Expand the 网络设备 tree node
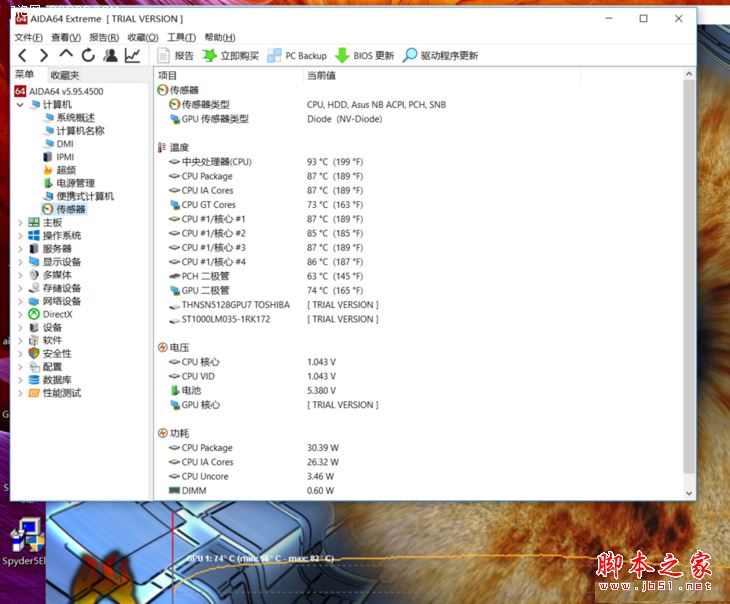Screen dimensions: 730x604 [20, 301]
